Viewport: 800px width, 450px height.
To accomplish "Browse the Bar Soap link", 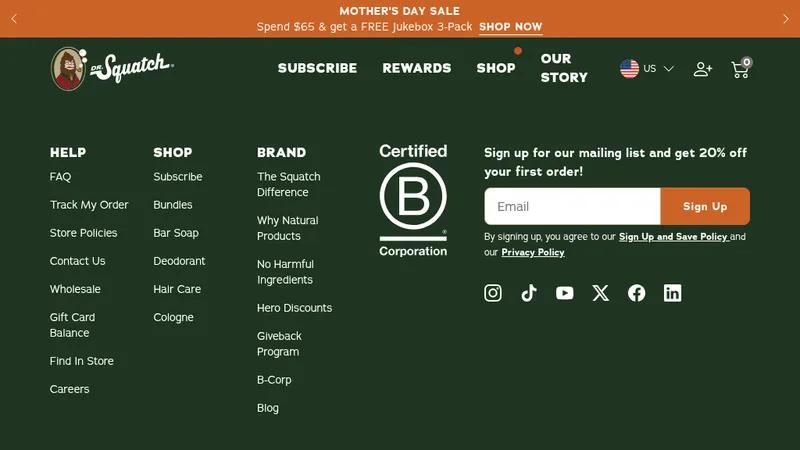I will point(176,233).
